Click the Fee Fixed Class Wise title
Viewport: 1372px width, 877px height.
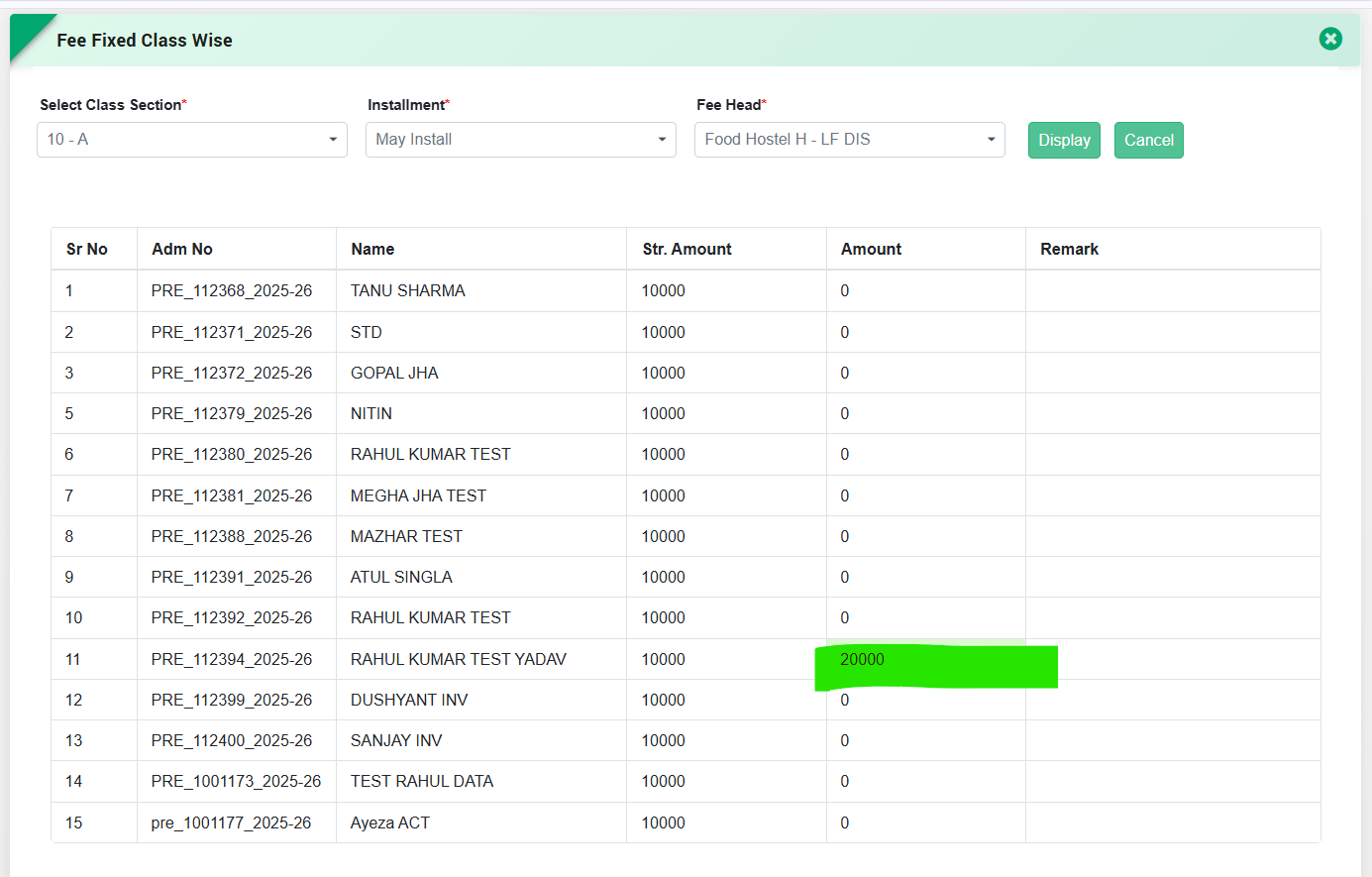(x=145, y=40)
